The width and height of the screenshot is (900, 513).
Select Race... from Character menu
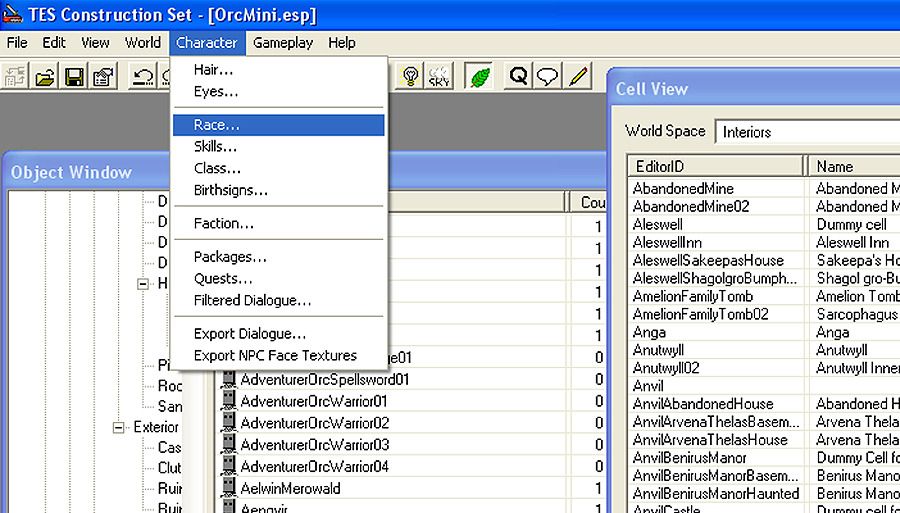coord(217,125)
